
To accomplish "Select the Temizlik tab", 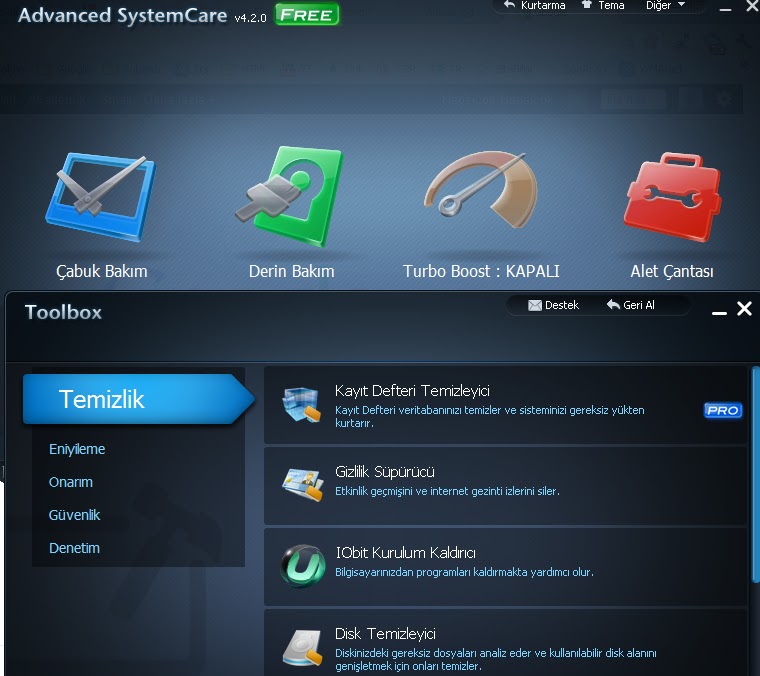I will tap(139, 399).
